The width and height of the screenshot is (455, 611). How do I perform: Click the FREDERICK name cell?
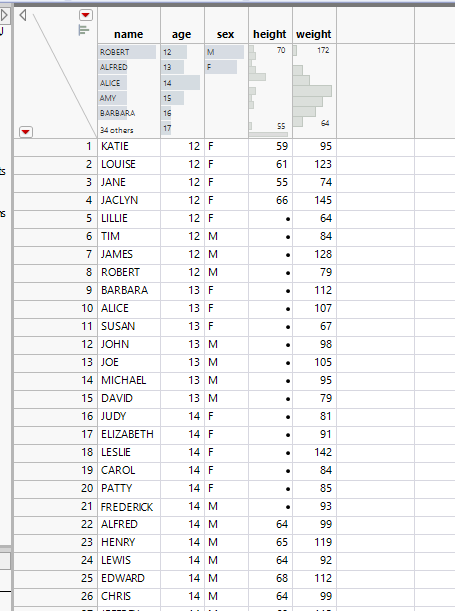pos(129,506)
